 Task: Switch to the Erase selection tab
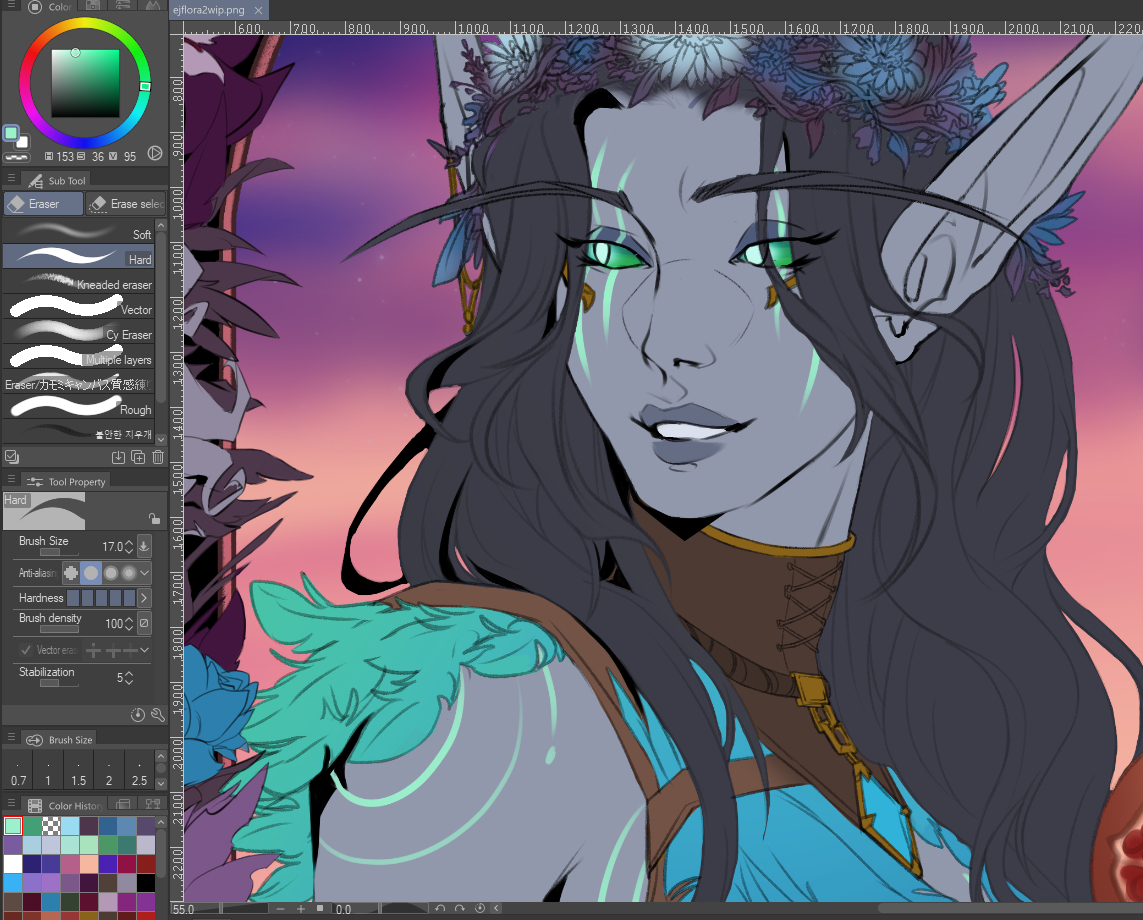click(126, 204)
